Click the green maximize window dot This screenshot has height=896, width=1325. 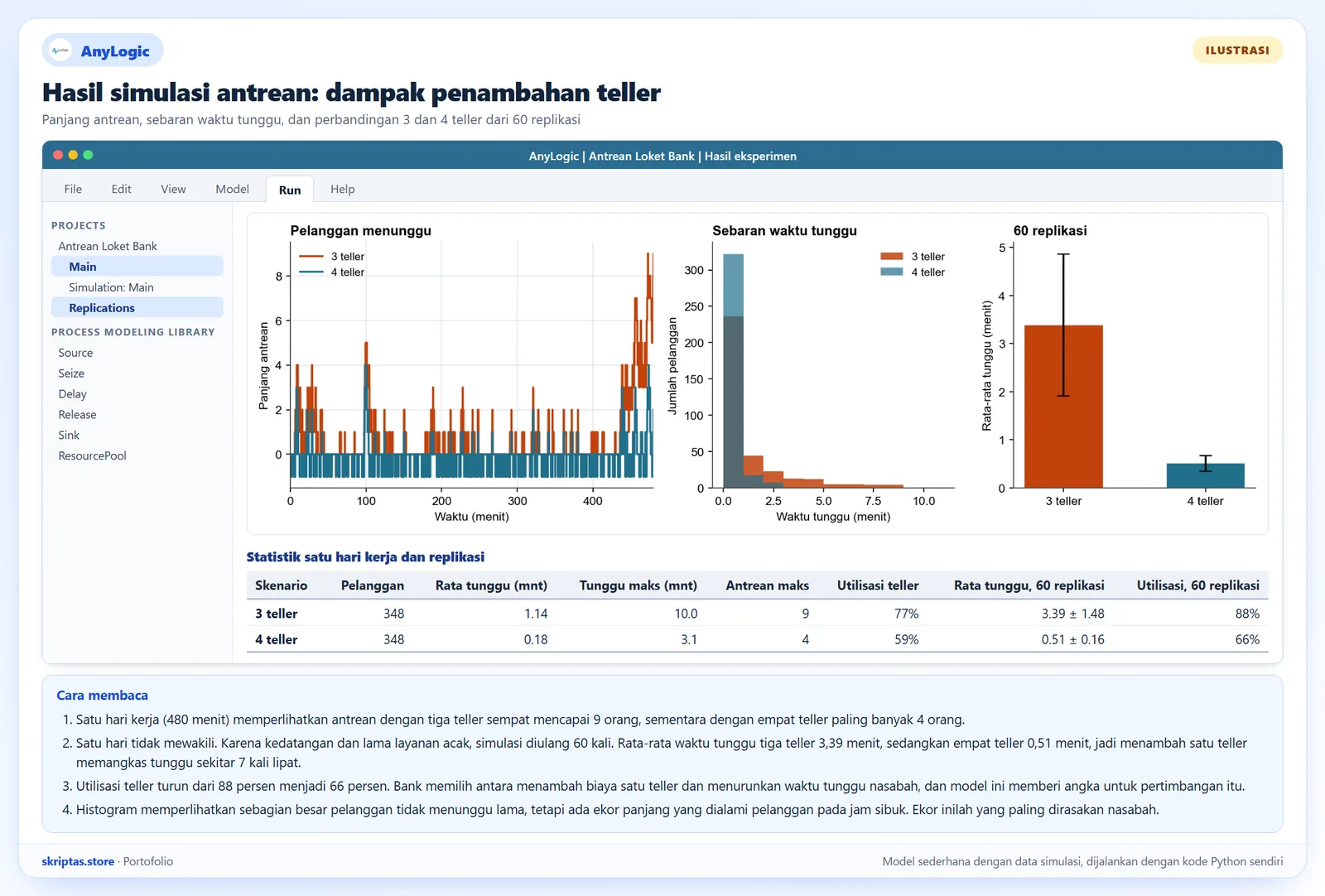click(x=88, y=155)
